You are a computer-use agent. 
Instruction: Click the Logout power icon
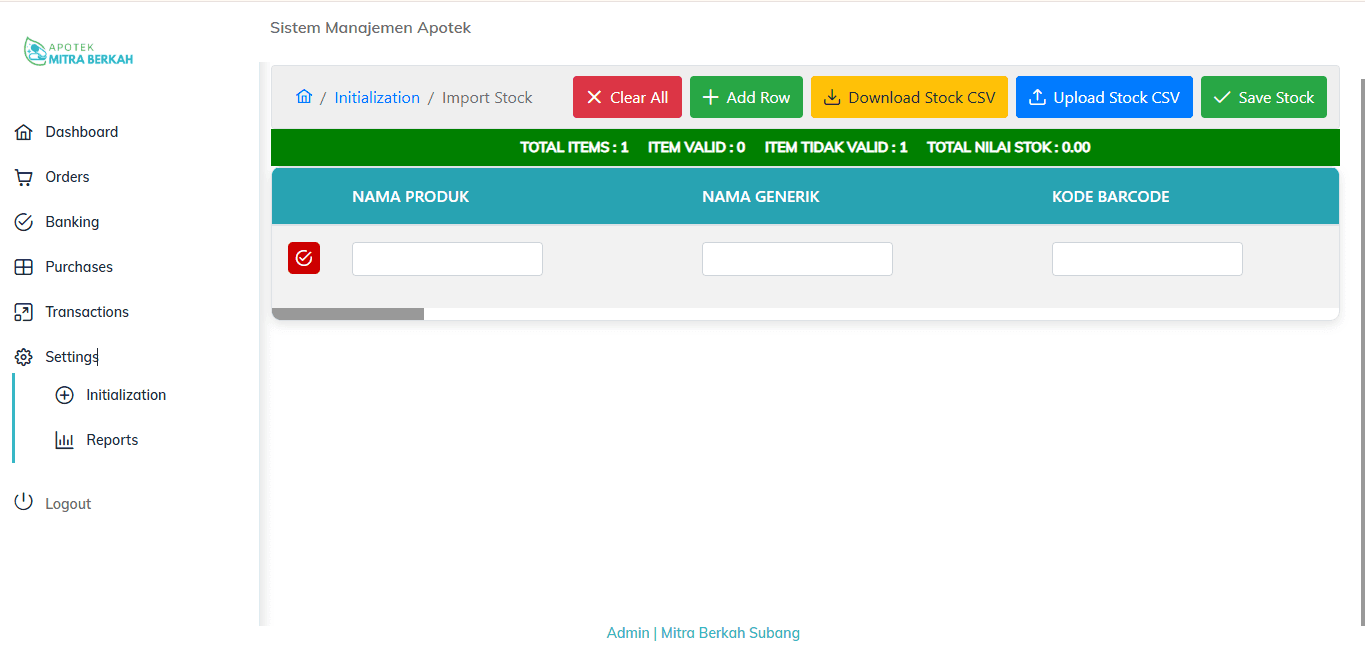(24, 501)
